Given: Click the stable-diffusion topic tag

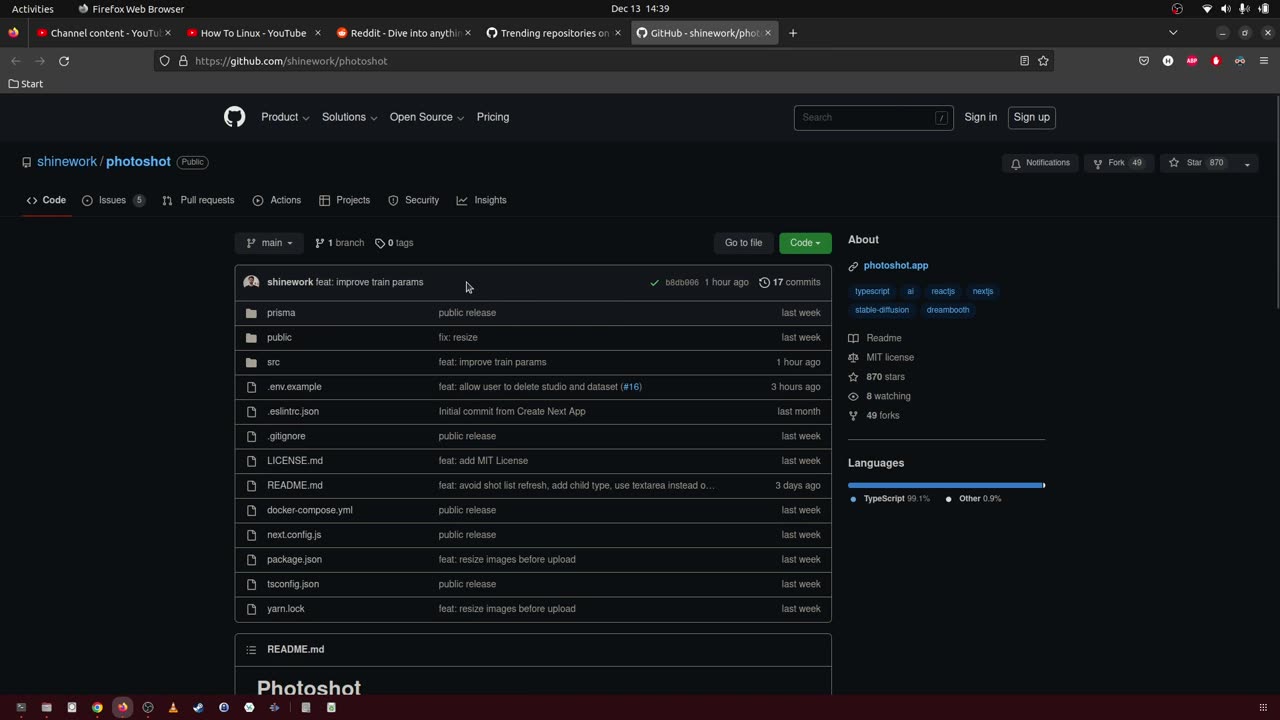Looking at the screenshot, I should click(x=882, y=310).
